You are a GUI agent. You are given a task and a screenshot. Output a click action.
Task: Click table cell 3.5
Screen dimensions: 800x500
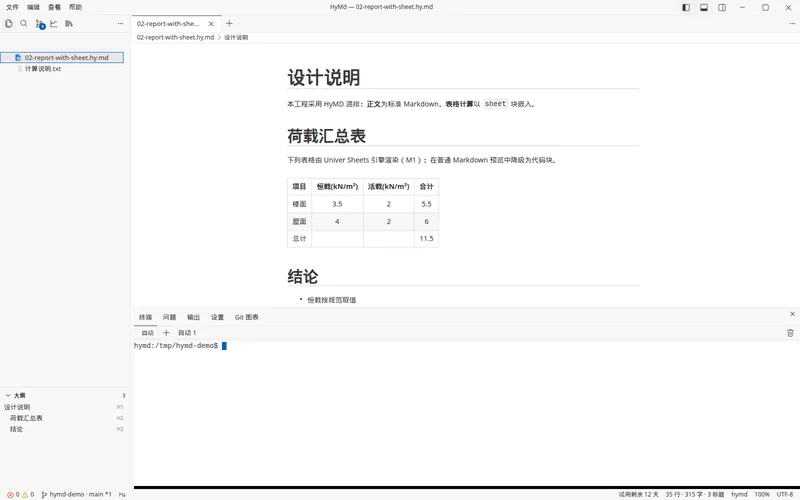(x=337, y=204)
